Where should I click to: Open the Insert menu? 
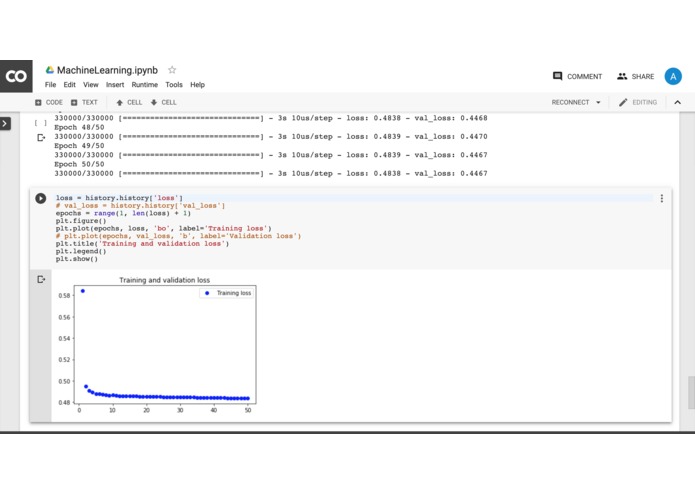(115, 85)
